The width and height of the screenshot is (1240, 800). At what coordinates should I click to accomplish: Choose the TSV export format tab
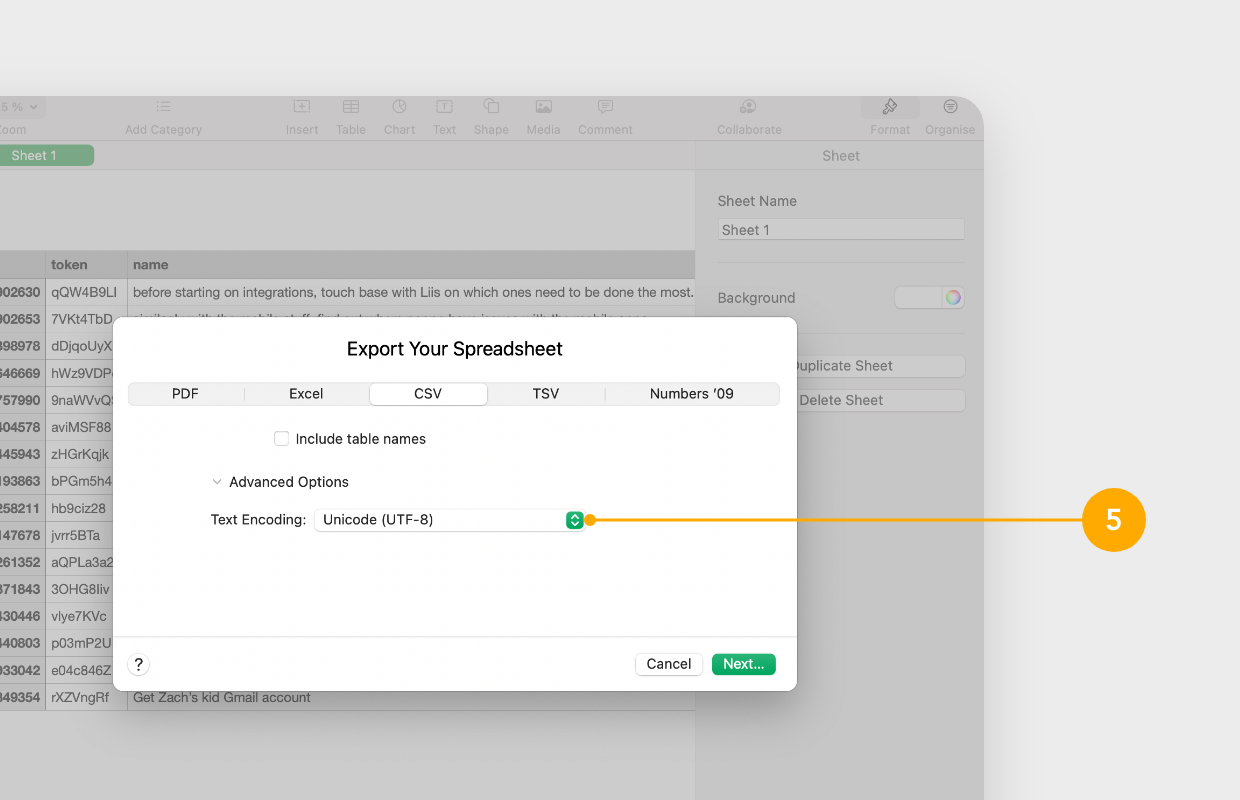pos(546,394)
